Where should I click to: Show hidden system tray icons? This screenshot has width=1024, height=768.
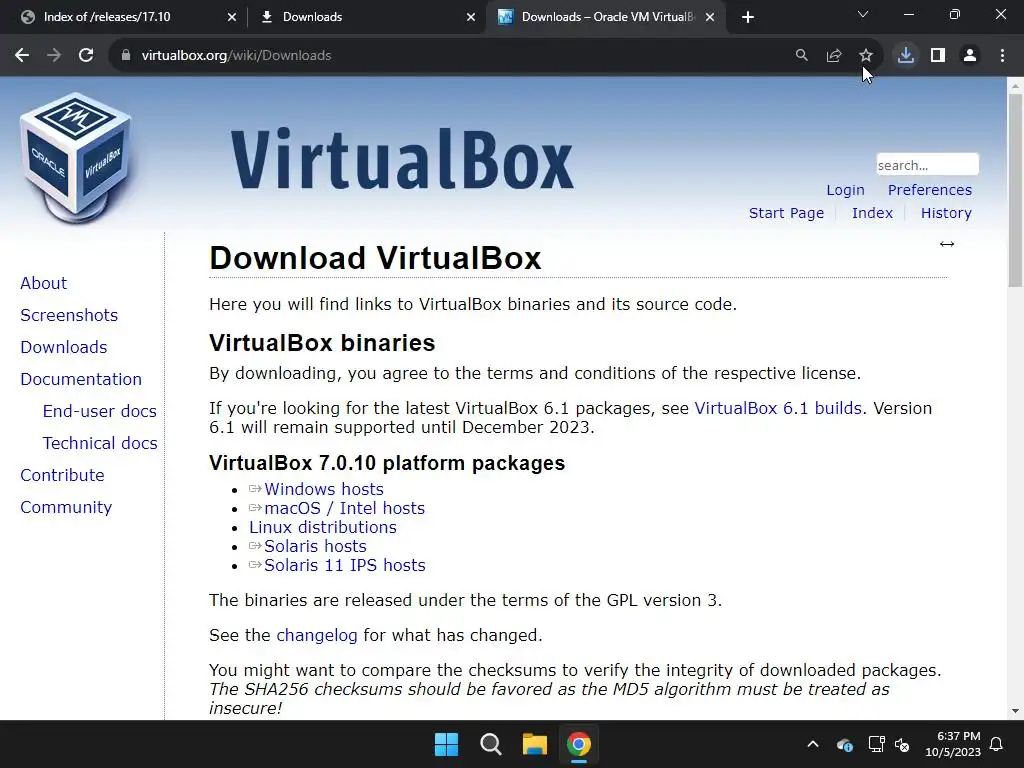(x=813, y=744)
